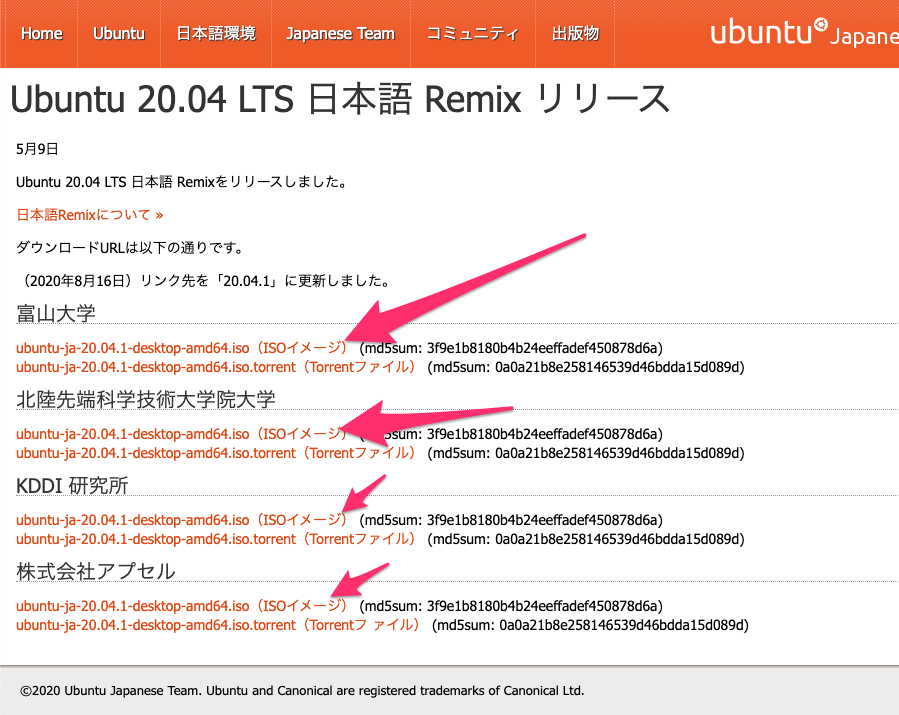Click the torrent md5sum text under 富山大学
This screenshot has width=899, height=715.
(586, 367)
